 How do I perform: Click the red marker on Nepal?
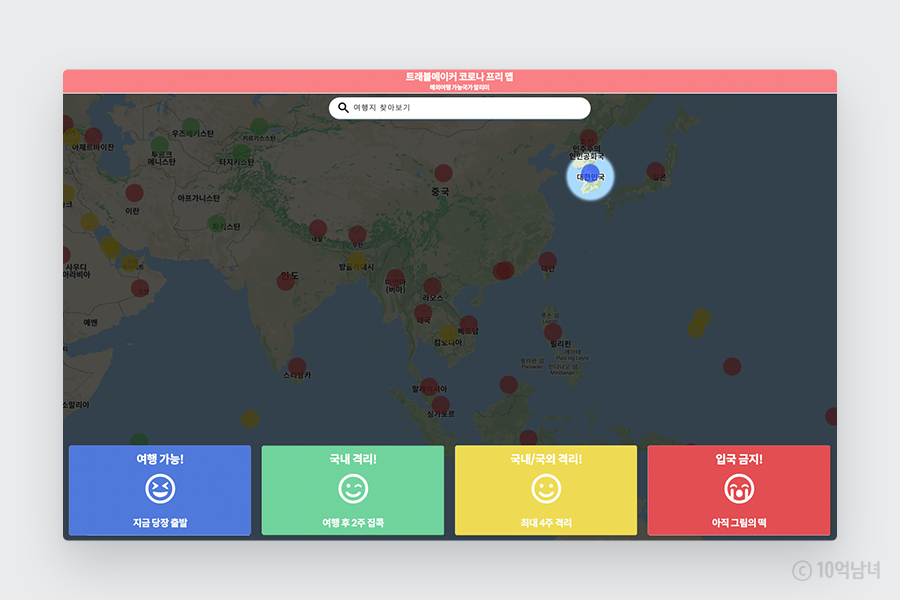point(318,228)
